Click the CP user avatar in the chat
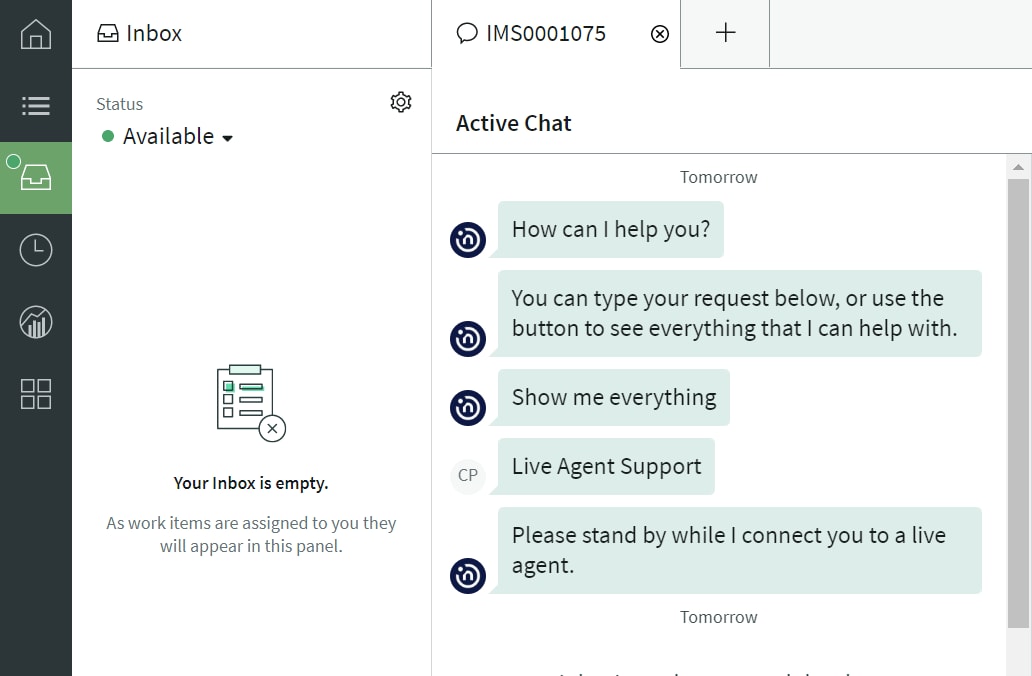Screen dimensions: 1032x676 coord(467,475)
